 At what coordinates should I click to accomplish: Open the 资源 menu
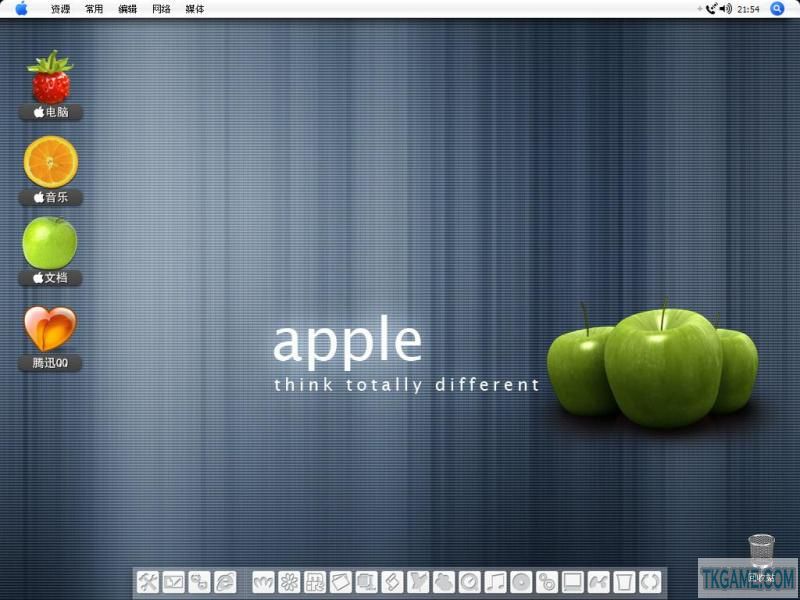click(x=60, y=9)
